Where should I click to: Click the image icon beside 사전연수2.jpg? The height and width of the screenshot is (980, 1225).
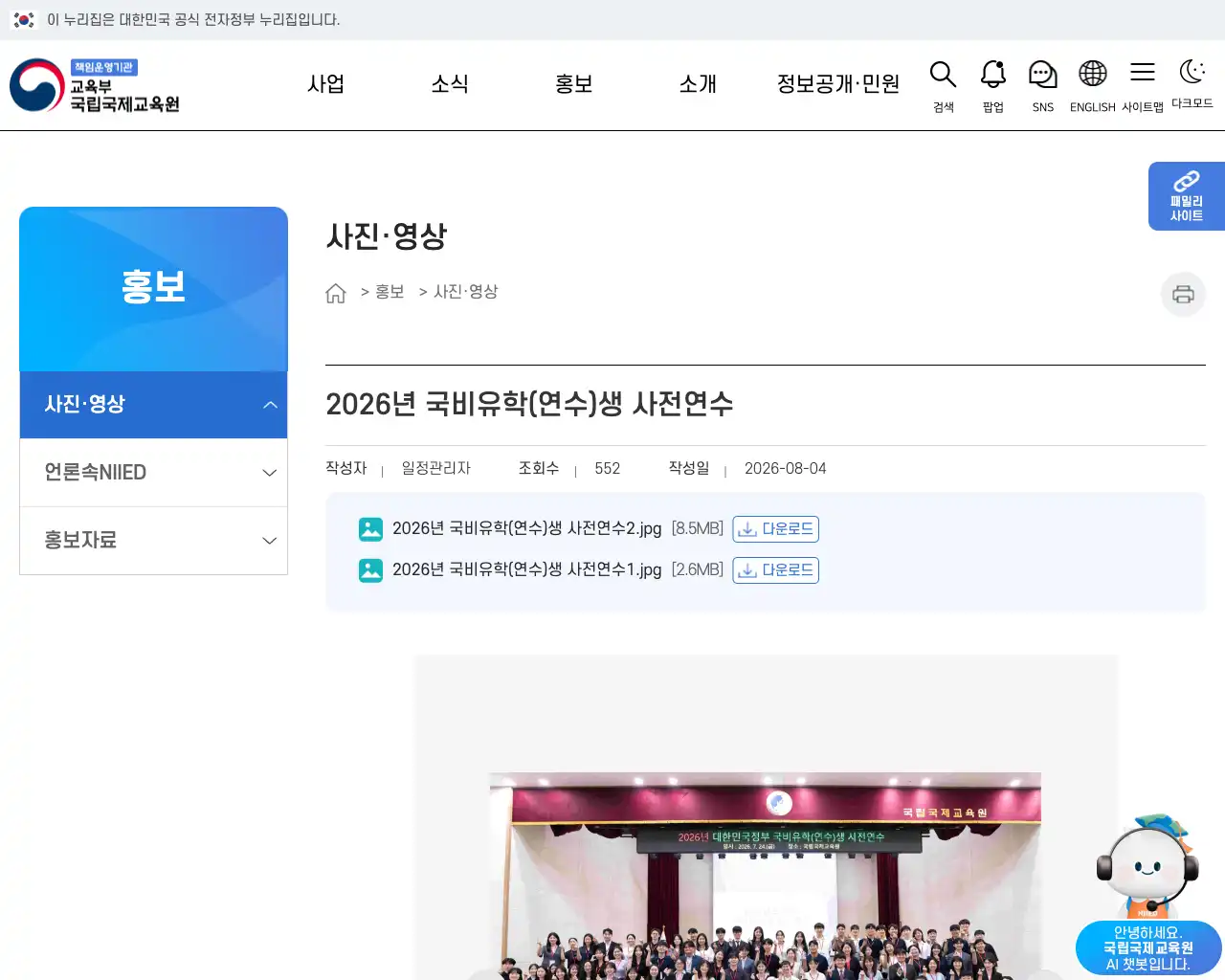[370, 529]
